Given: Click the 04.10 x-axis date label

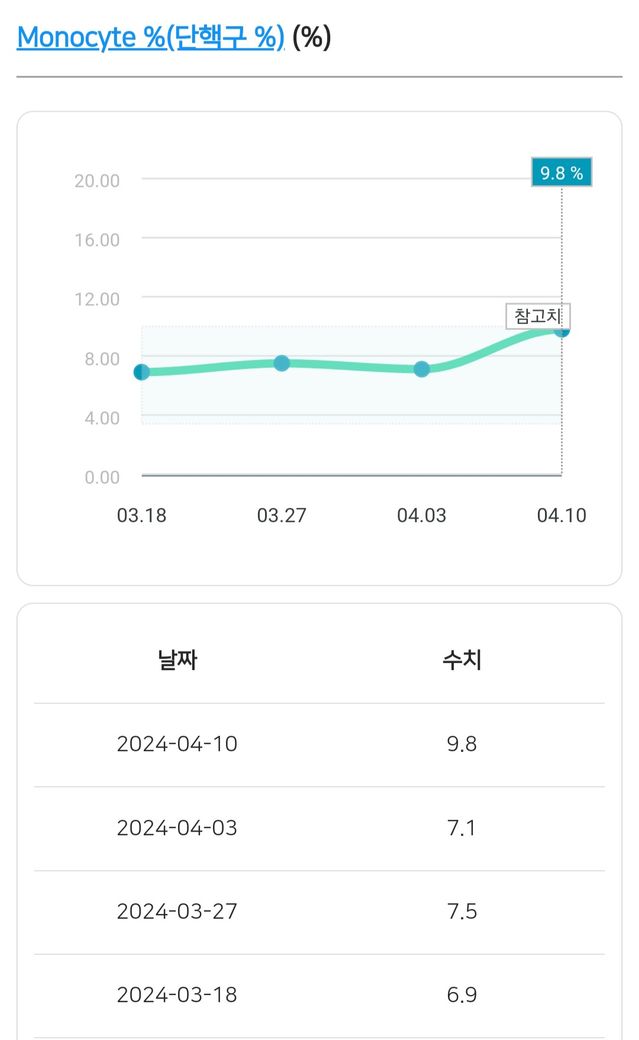Looking at the screenshot, I should click(x=561, y=516).
